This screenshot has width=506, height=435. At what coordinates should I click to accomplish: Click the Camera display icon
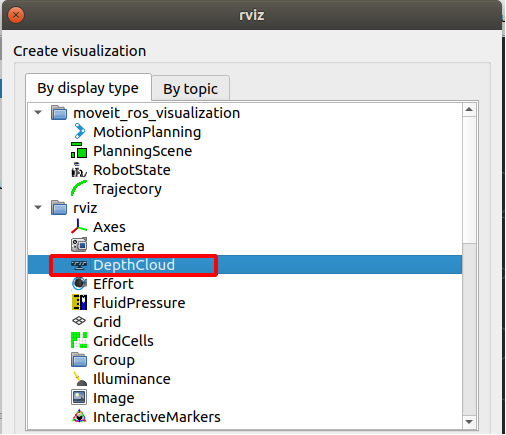(79, 246)
